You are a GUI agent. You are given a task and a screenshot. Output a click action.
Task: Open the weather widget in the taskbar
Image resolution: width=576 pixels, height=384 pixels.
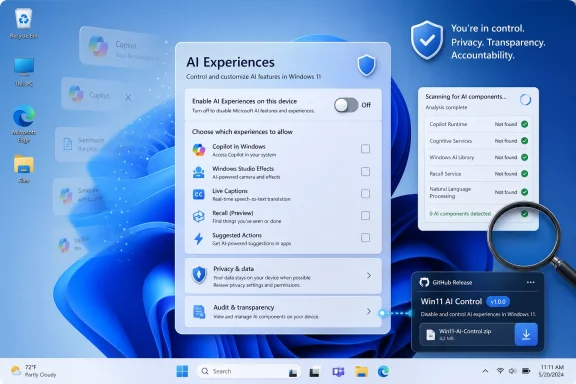33,371
